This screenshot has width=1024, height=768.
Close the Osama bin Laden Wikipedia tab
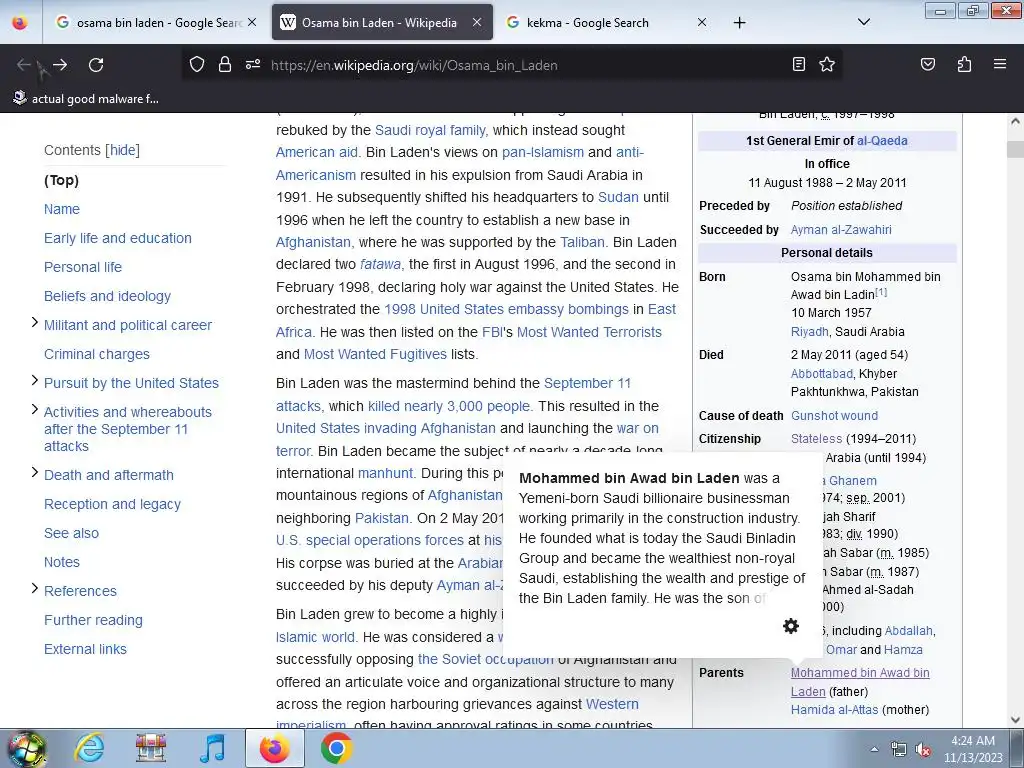[477, 22]
